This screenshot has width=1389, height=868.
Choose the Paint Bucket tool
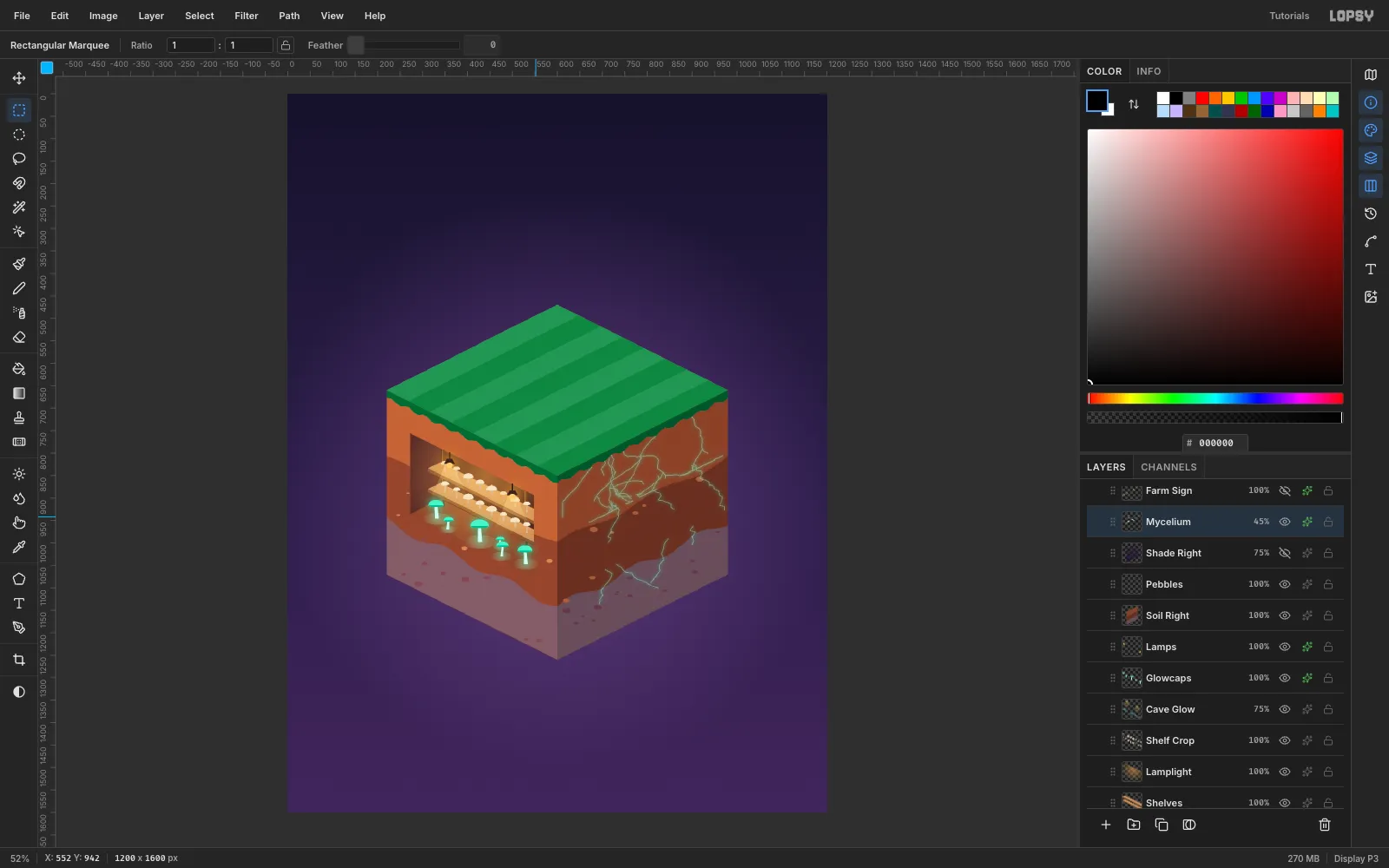coord(19,369)
